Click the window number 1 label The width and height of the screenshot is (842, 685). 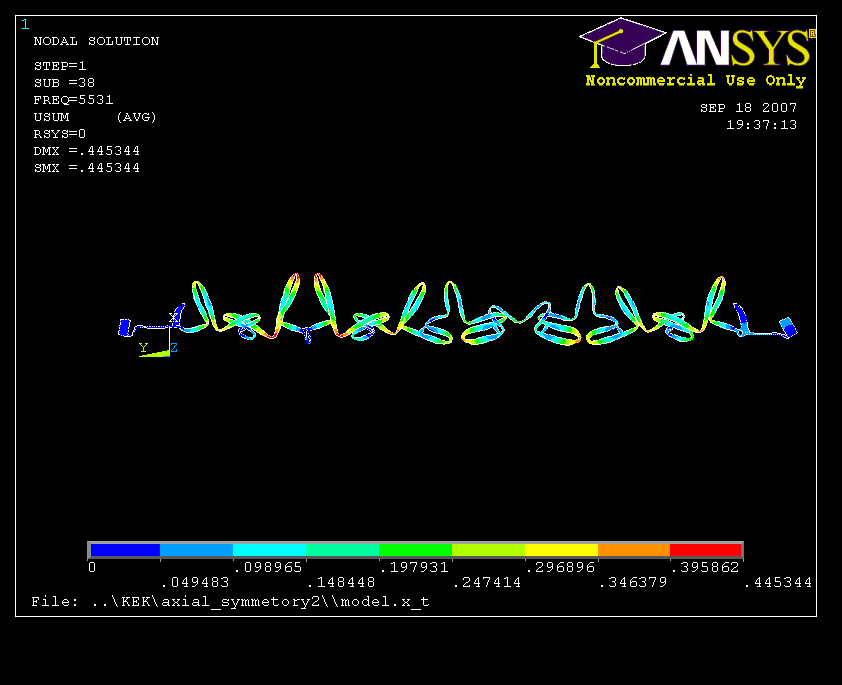pyautogui.click(x=25, y=24)
